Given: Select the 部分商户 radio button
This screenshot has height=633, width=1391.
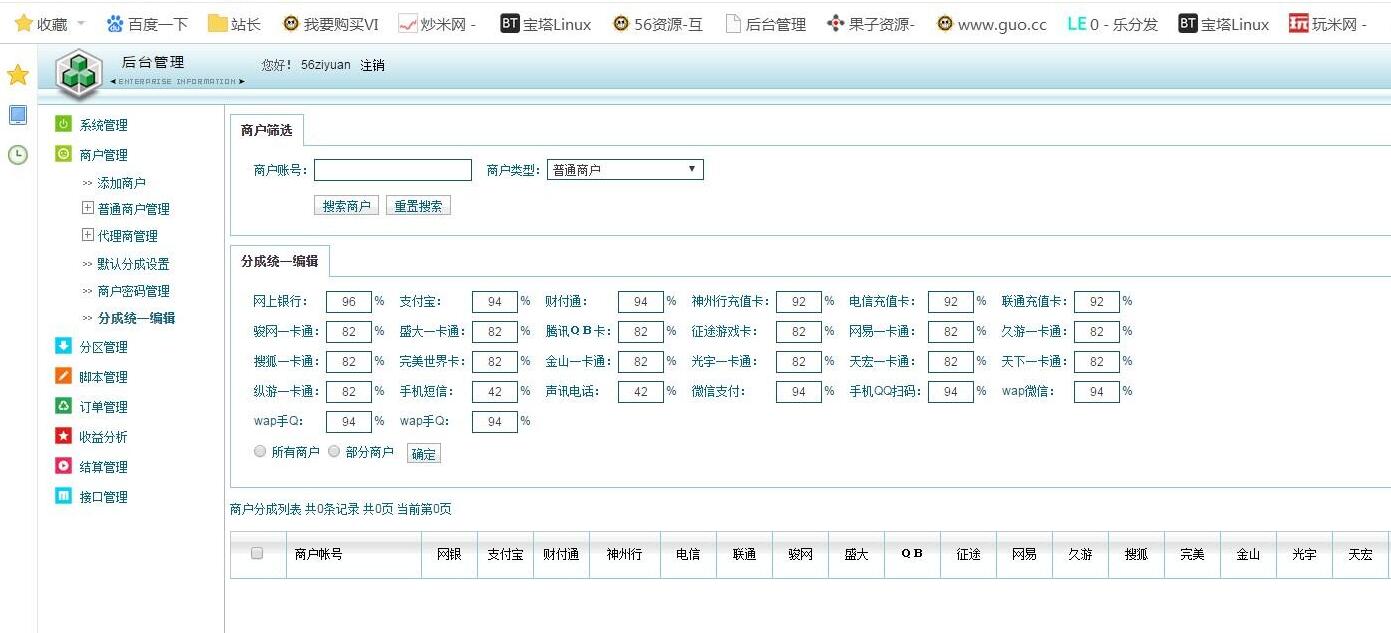Looking at the screenshot, I should (x=334, y=452).
